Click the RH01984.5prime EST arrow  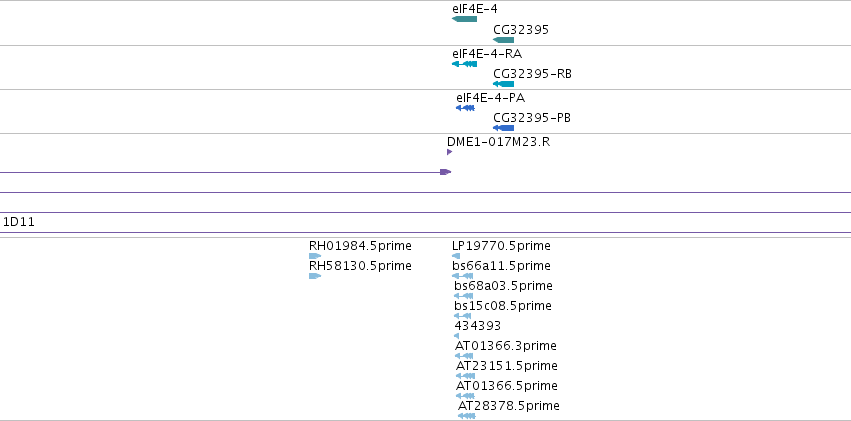[x=315, y=256]
